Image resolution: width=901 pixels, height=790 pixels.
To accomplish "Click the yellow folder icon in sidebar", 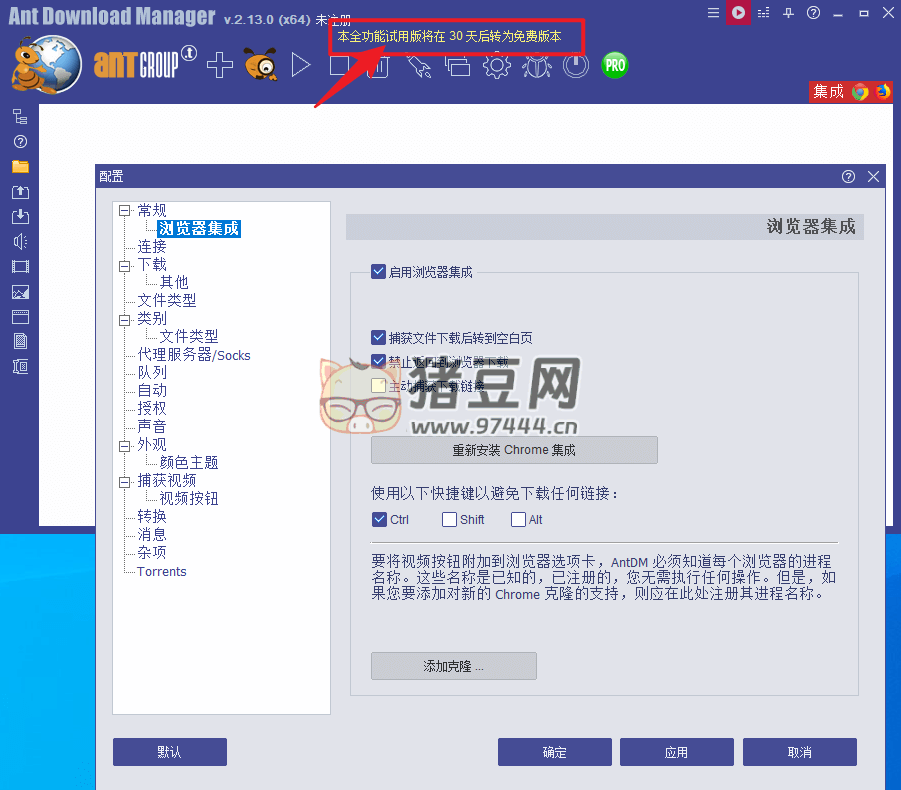I will tap(20, 166).
